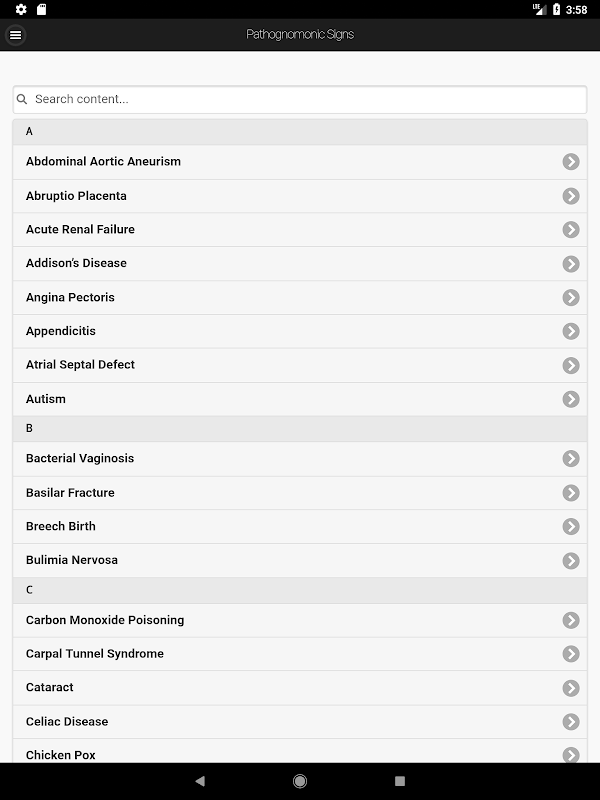The image size is (600, 800).
Task: Select Bulimia Nervosa entry
Action: pyautogui.click(x=72, y=560)
